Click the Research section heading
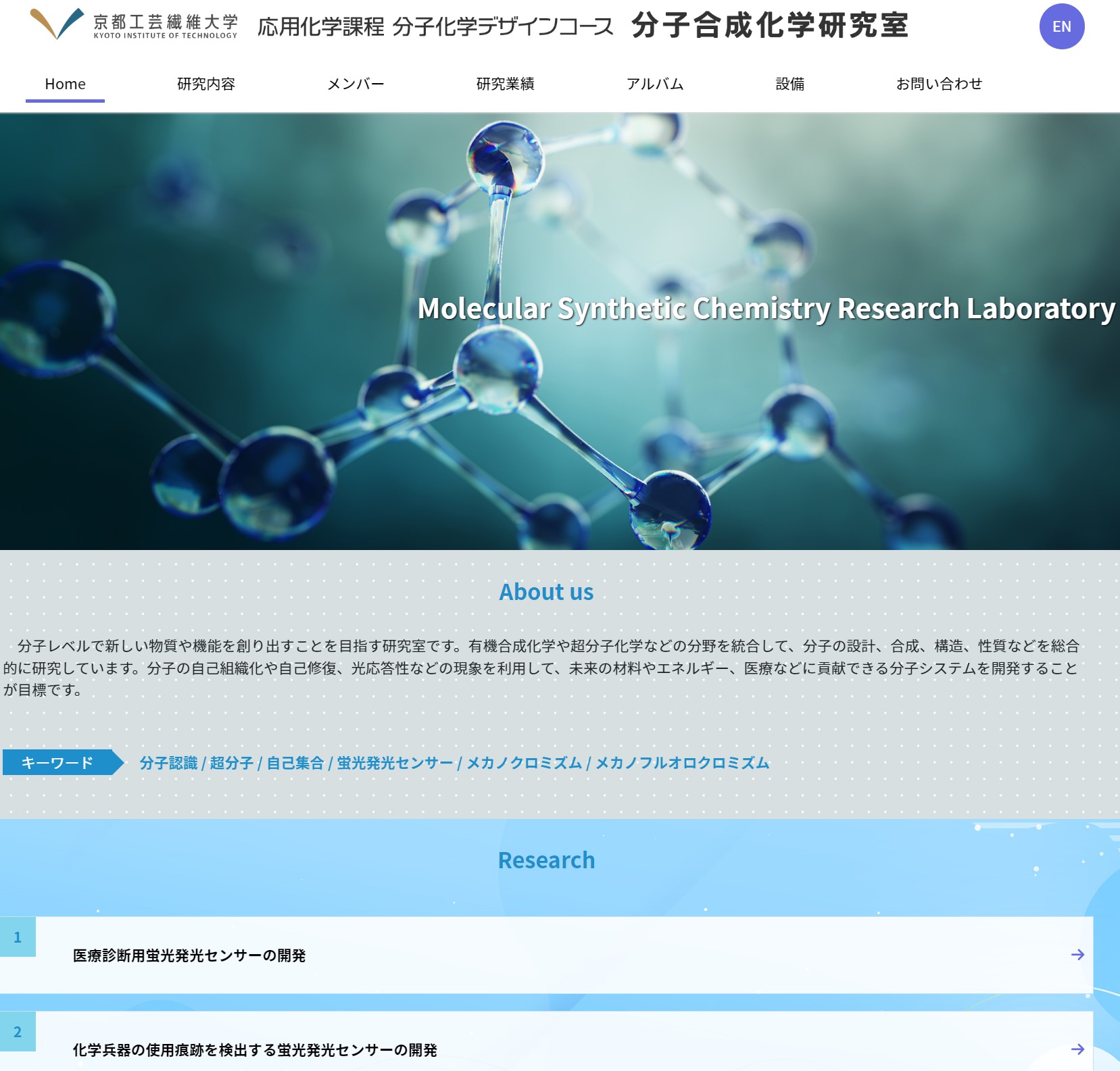The width and height of the screenshot is (1120, 1071). [x=546, y=860]
